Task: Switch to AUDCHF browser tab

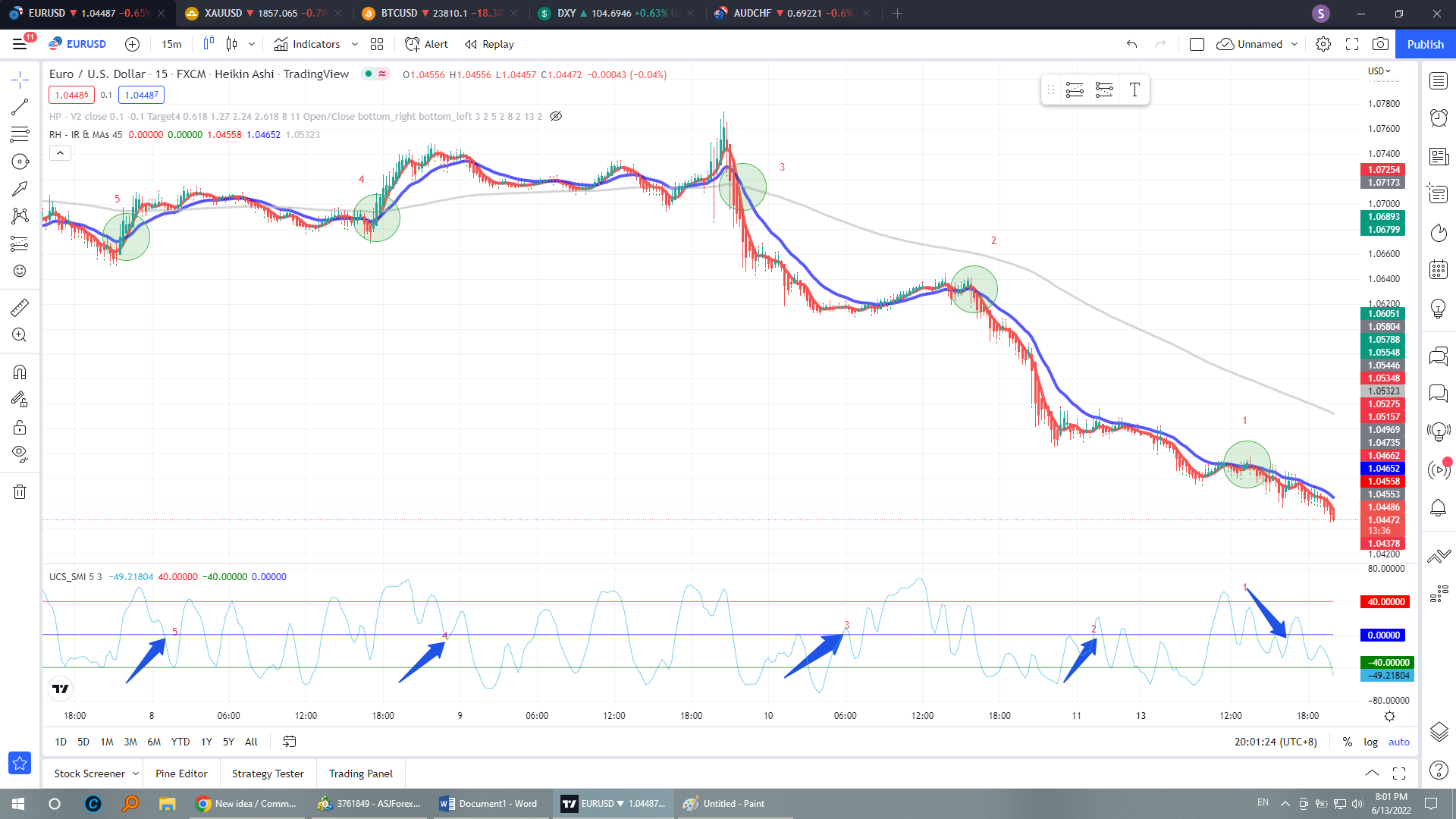Action: pyautogui.click(x=793, y=13)
